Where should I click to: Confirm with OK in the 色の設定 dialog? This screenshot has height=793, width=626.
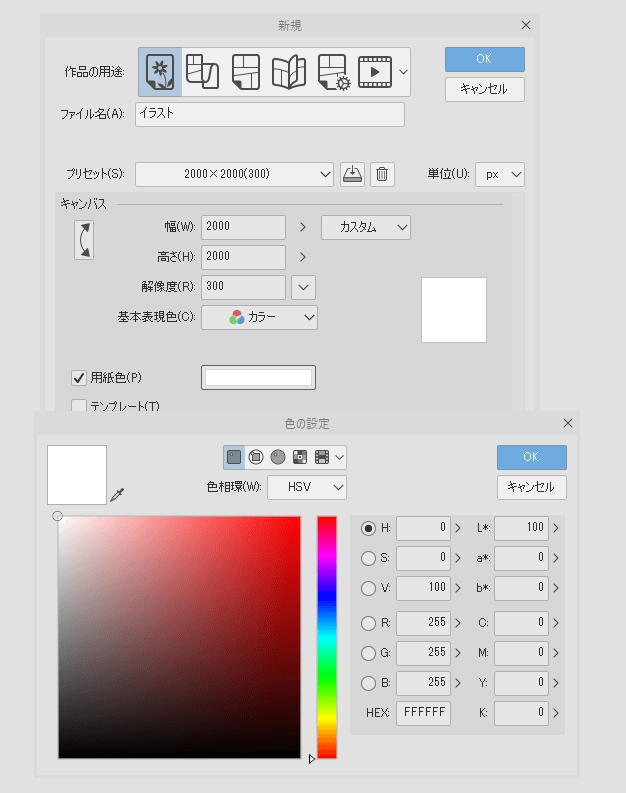531,457
